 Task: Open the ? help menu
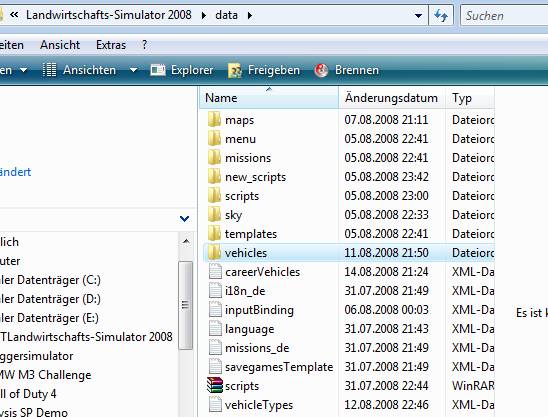tap(144, 45)
